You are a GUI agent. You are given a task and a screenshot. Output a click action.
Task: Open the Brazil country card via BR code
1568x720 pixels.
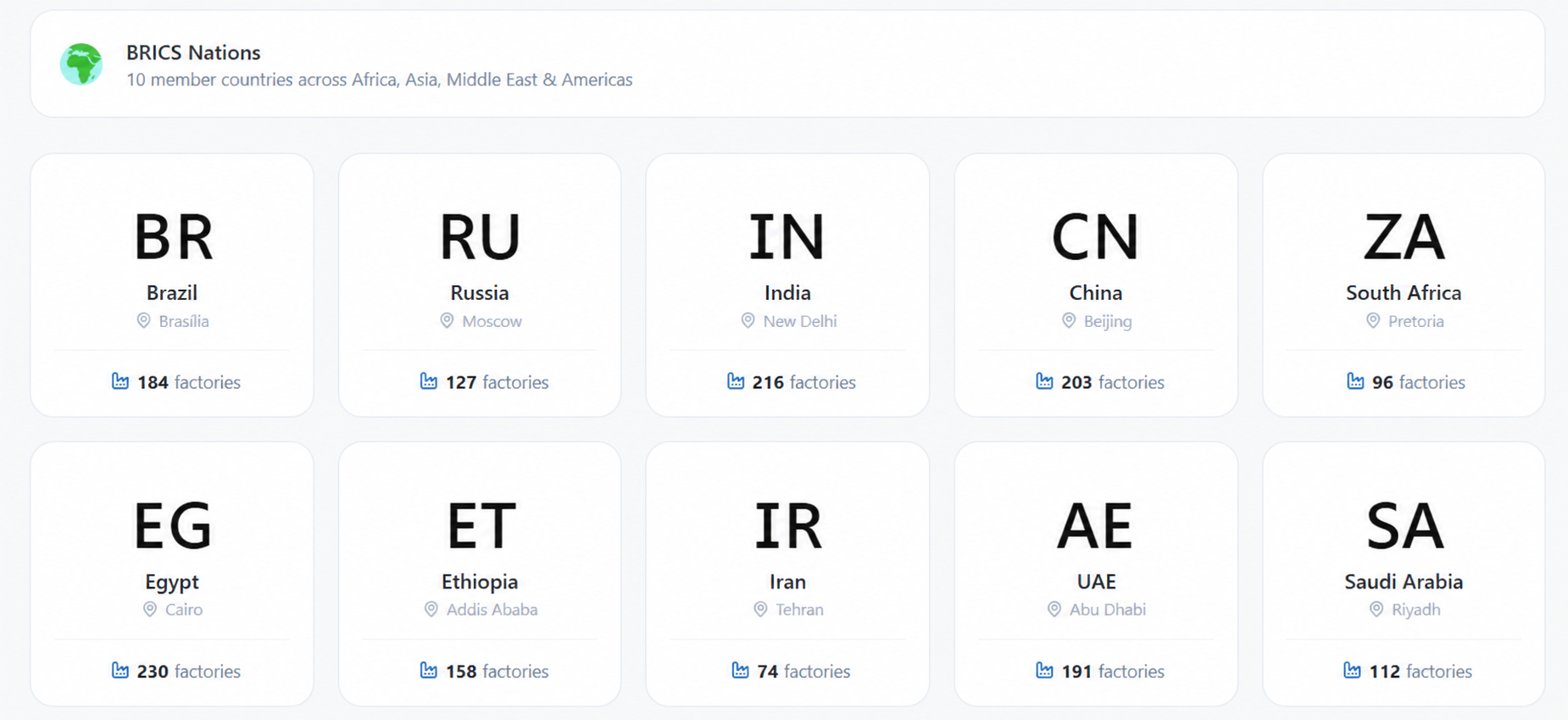pyautogui.click(x=173, y=237)
